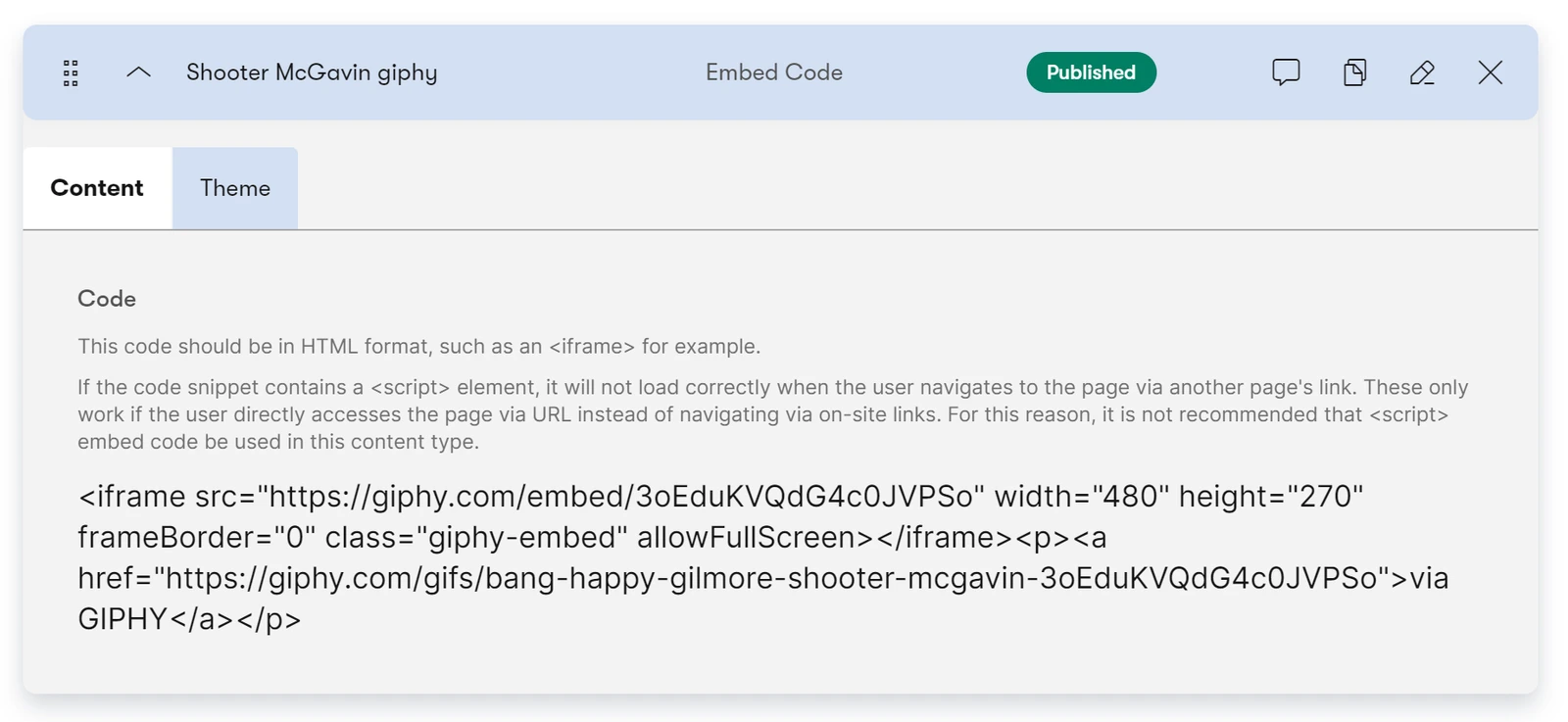
Task: Click the edit pencil icon
Action: pos(1422,72)
